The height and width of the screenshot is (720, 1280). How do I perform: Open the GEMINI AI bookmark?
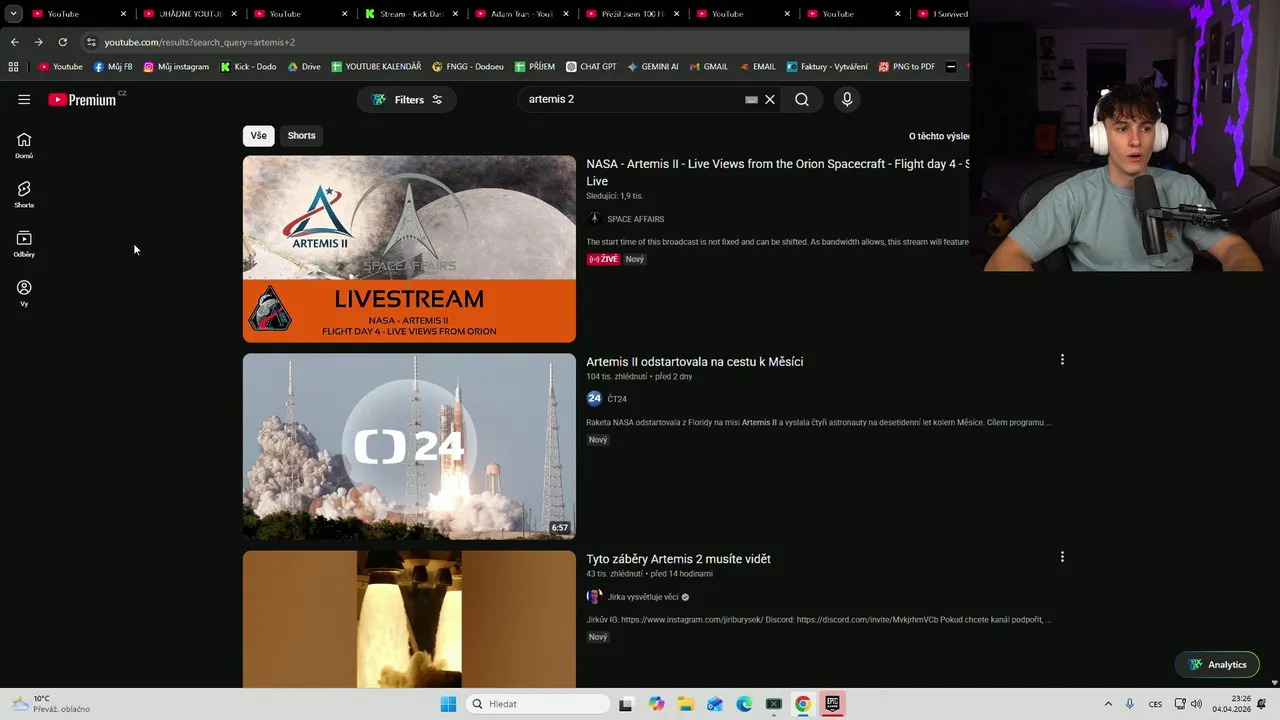[x=653, y=67]
